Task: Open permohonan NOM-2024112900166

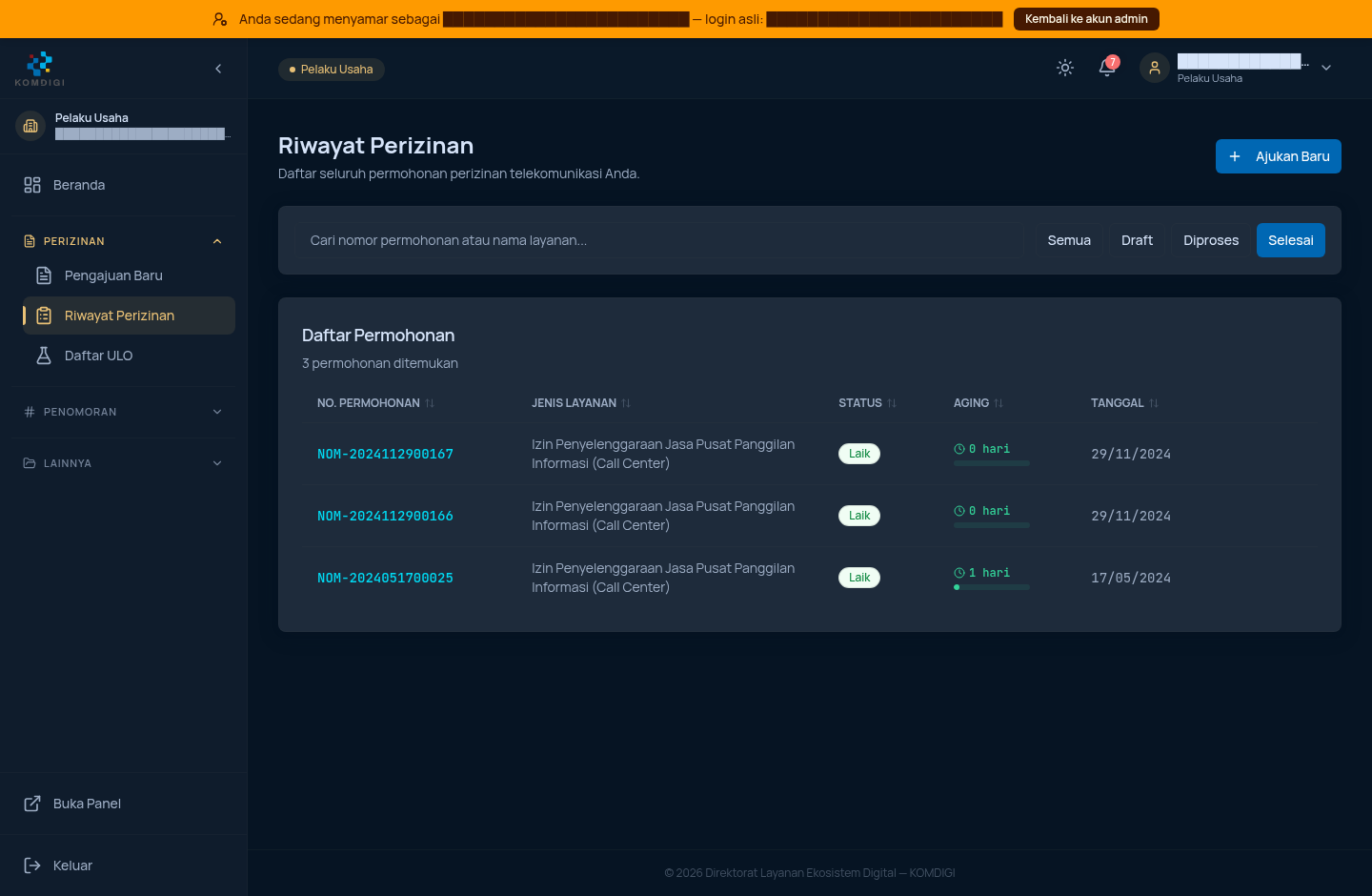Action: coord(385,517)
